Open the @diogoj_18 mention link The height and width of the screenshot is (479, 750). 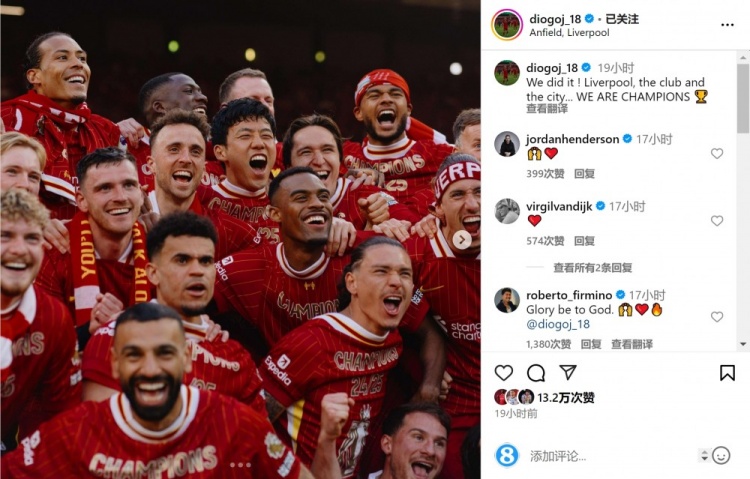tap(558, 324)
